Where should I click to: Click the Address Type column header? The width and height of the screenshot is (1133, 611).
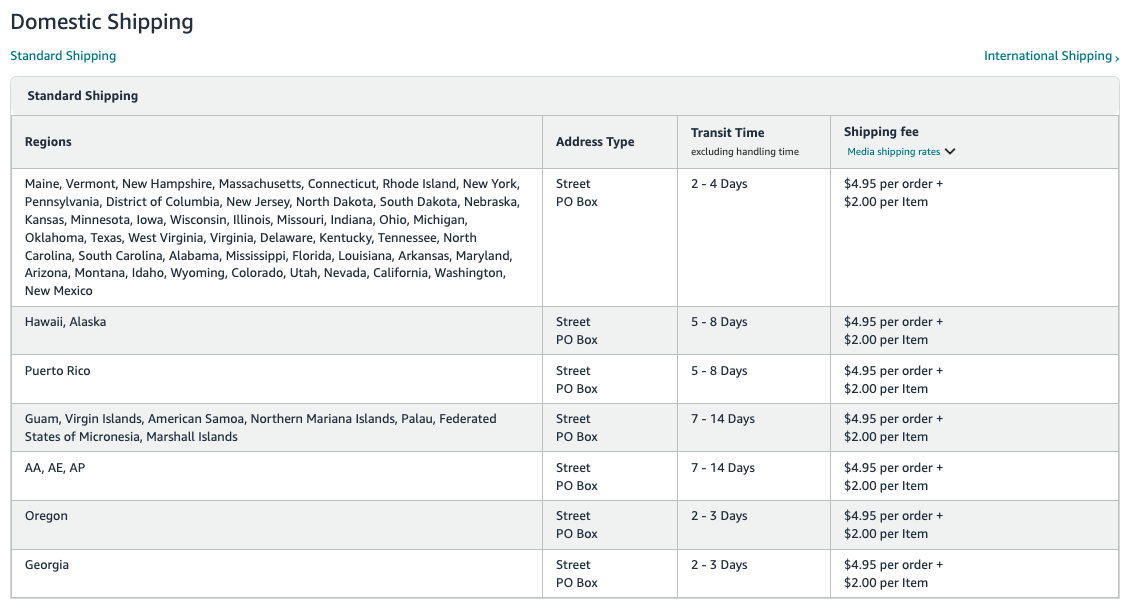click(x=610, y=142)
